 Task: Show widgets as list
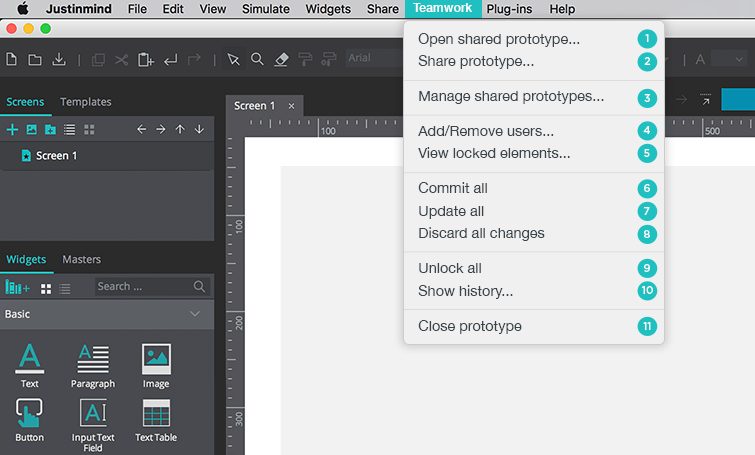(65, 289)
